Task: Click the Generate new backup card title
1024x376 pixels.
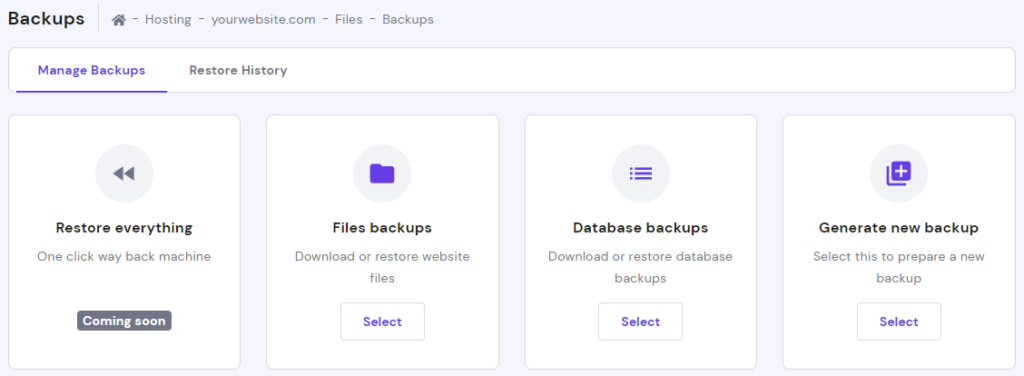Action: 899,228
